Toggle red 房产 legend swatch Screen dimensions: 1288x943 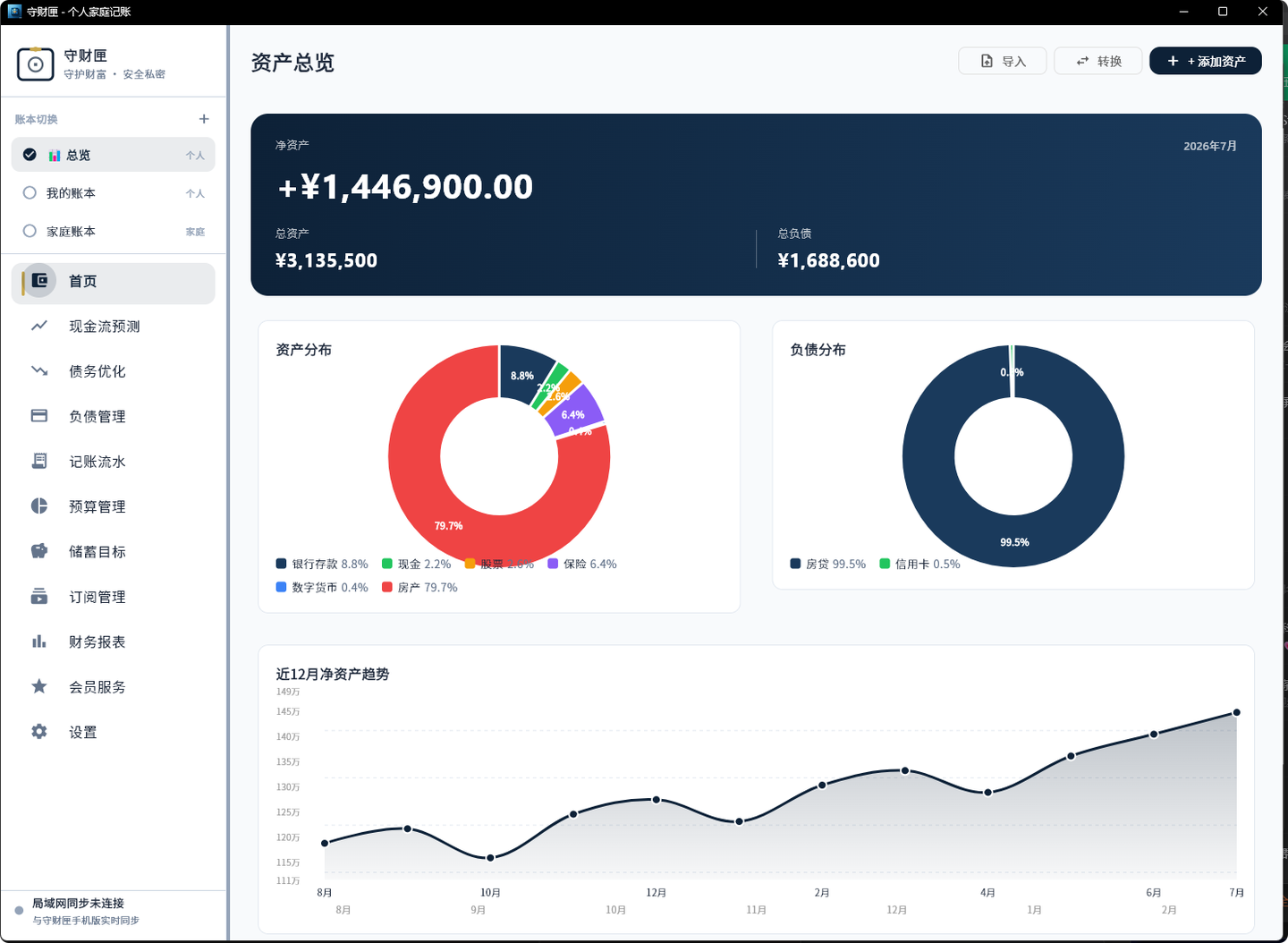(x=387, y=587)
